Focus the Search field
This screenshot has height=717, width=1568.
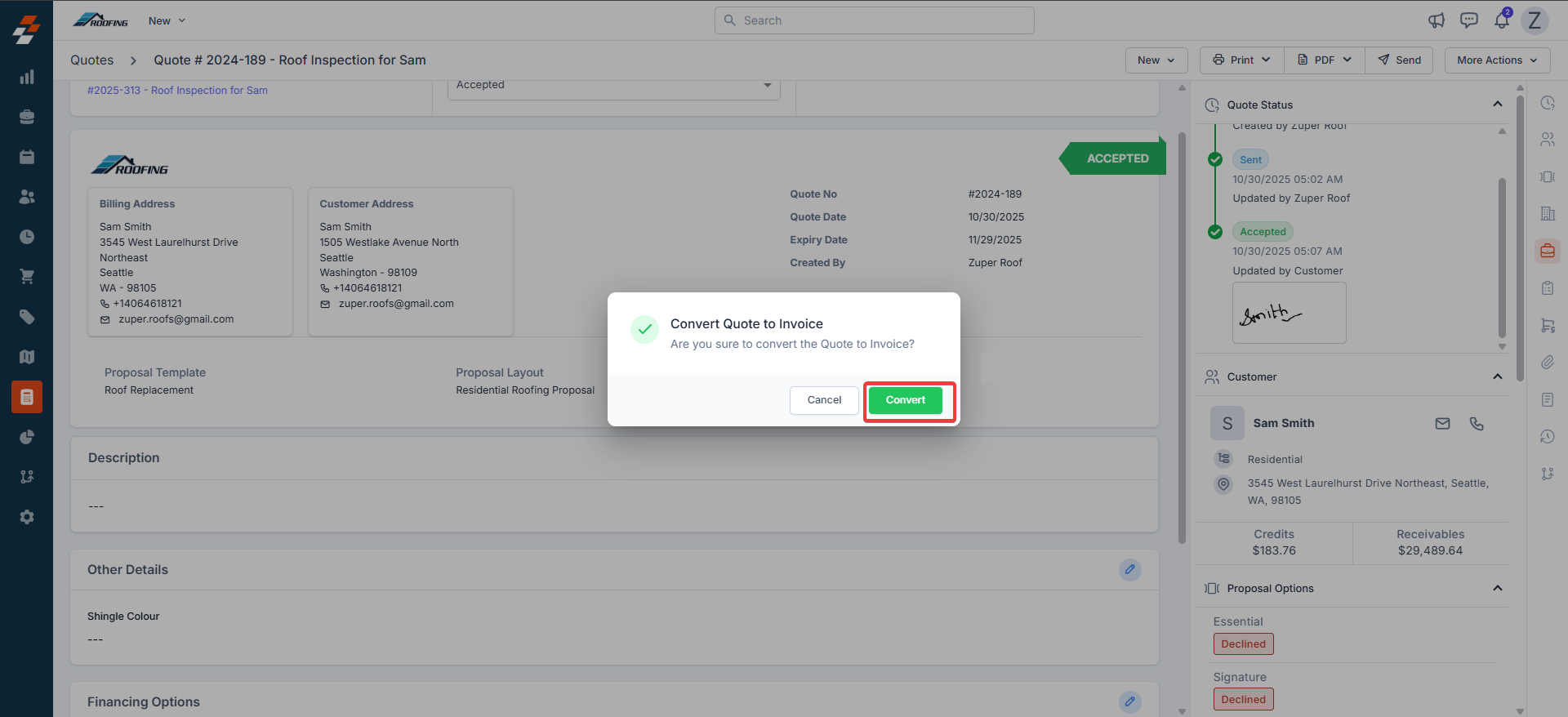[x=874, y=20]
